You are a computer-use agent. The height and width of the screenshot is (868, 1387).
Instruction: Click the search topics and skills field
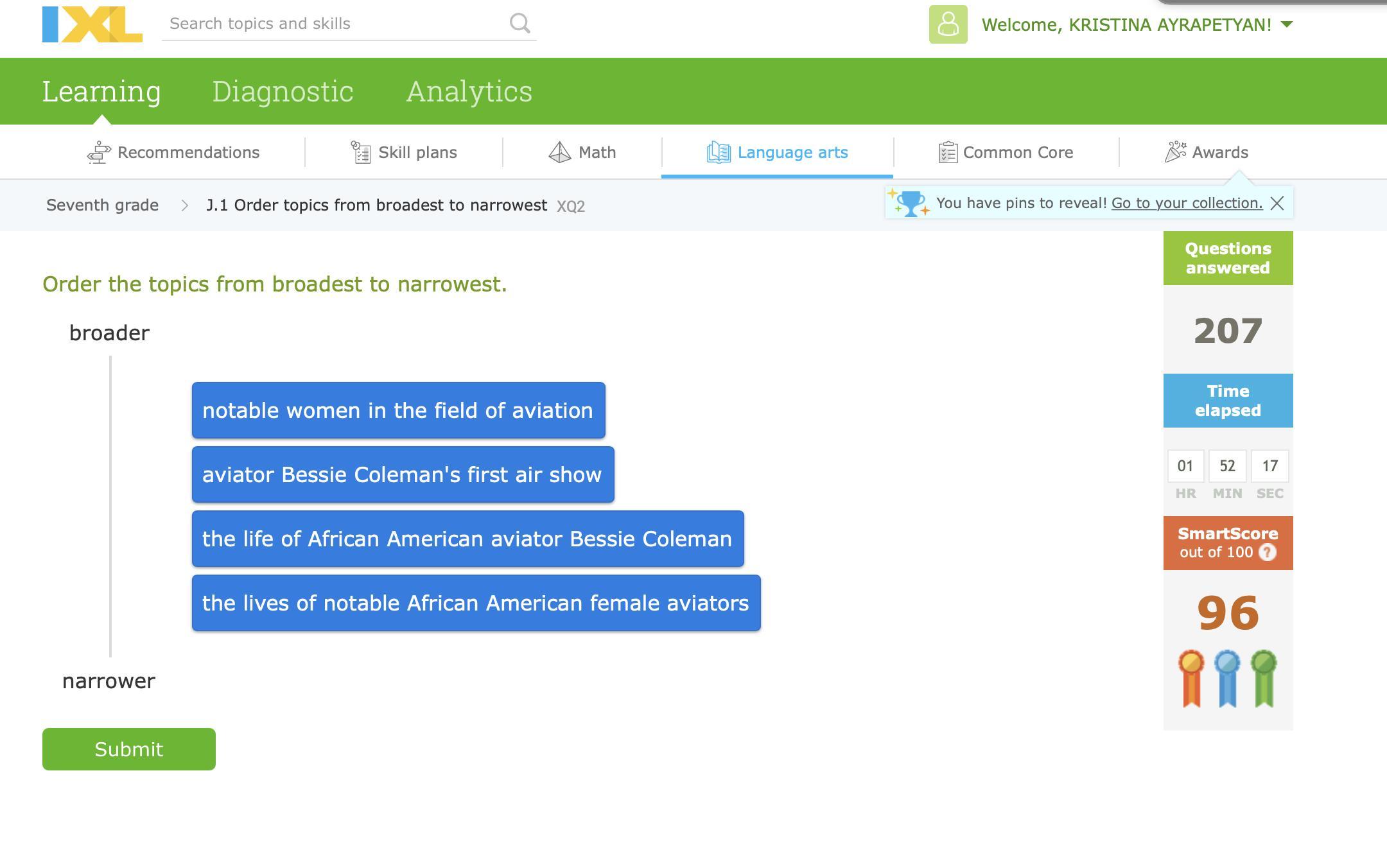334,24
